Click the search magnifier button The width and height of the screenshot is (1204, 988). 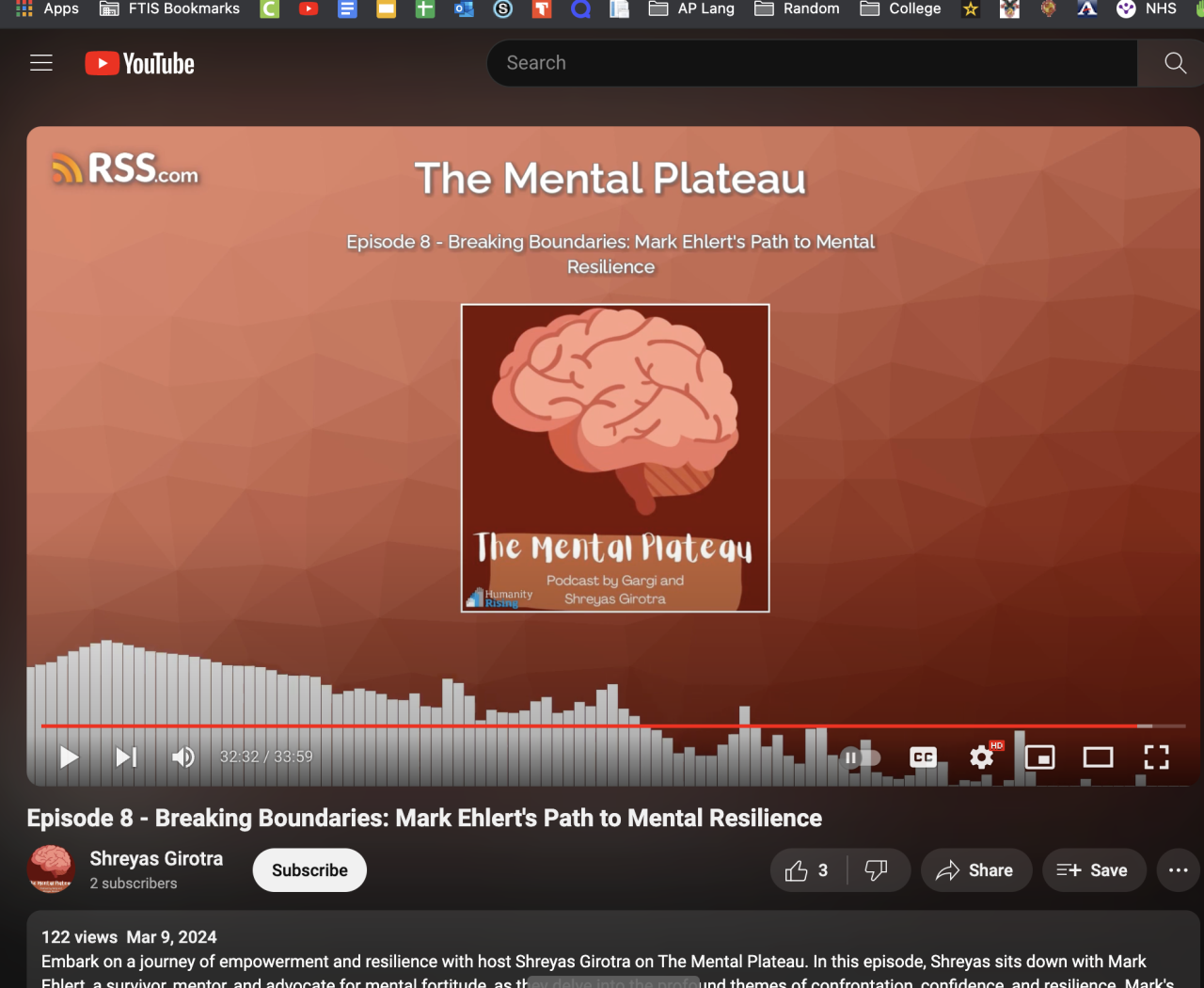coord(1174,63)
